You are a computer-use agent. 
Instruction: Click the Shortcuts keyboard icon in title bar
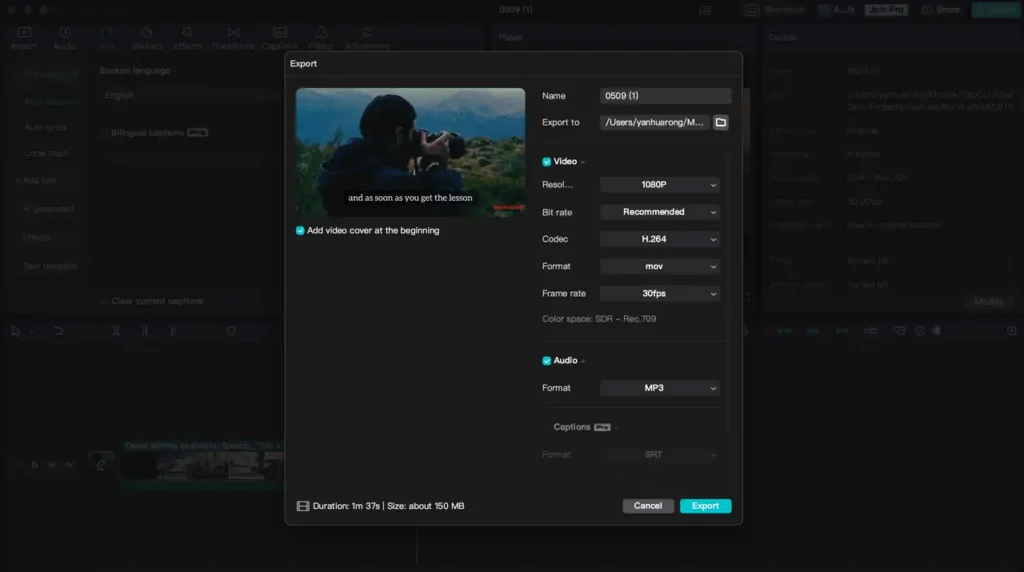752,10
